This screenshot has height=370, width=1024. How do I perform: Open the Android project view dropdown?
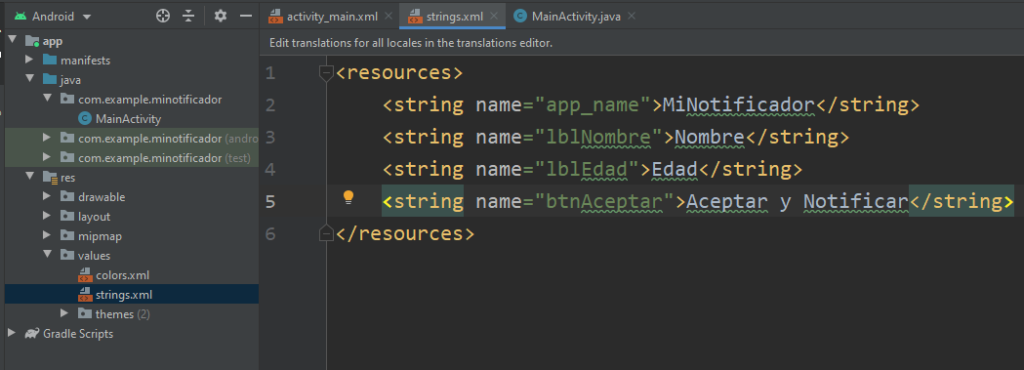54,16
